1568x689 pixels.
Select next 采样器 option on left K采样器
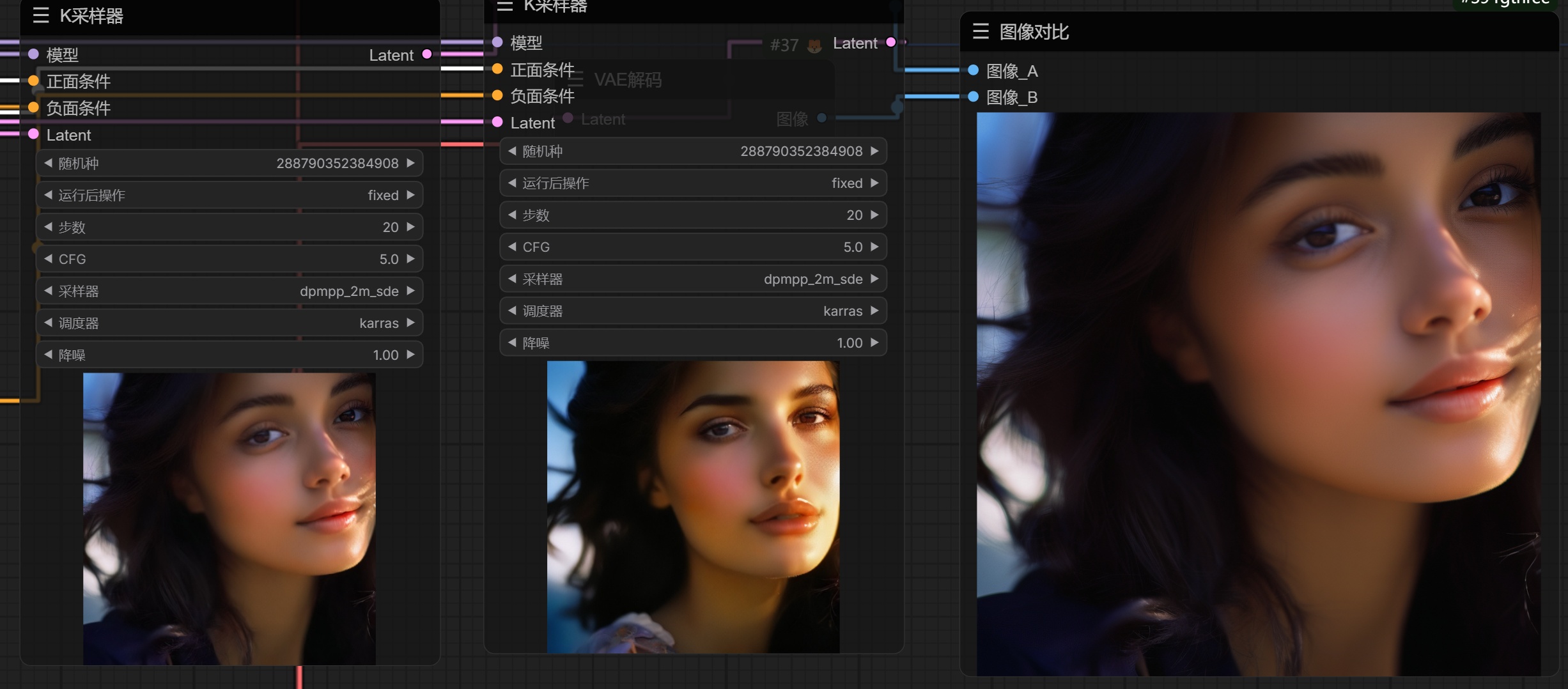point(411,291)
